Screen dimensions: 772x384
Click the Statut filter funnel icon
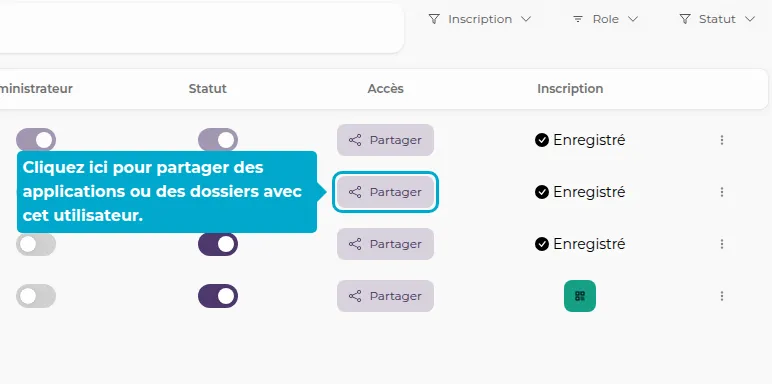point(685,19)
